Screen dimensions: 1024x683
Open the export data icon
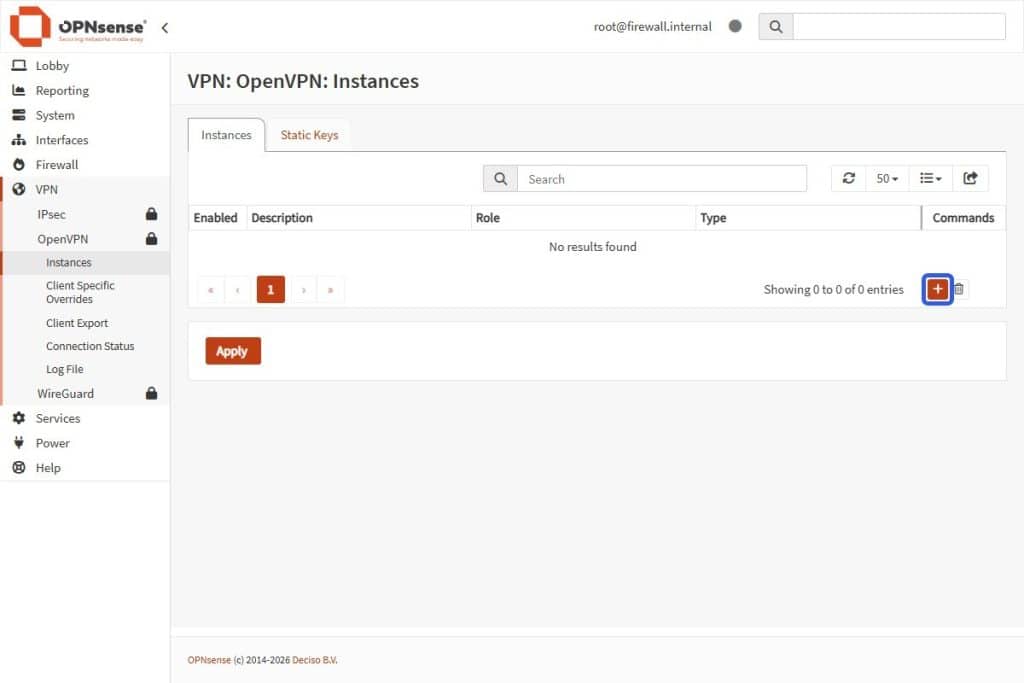(971, 178)
